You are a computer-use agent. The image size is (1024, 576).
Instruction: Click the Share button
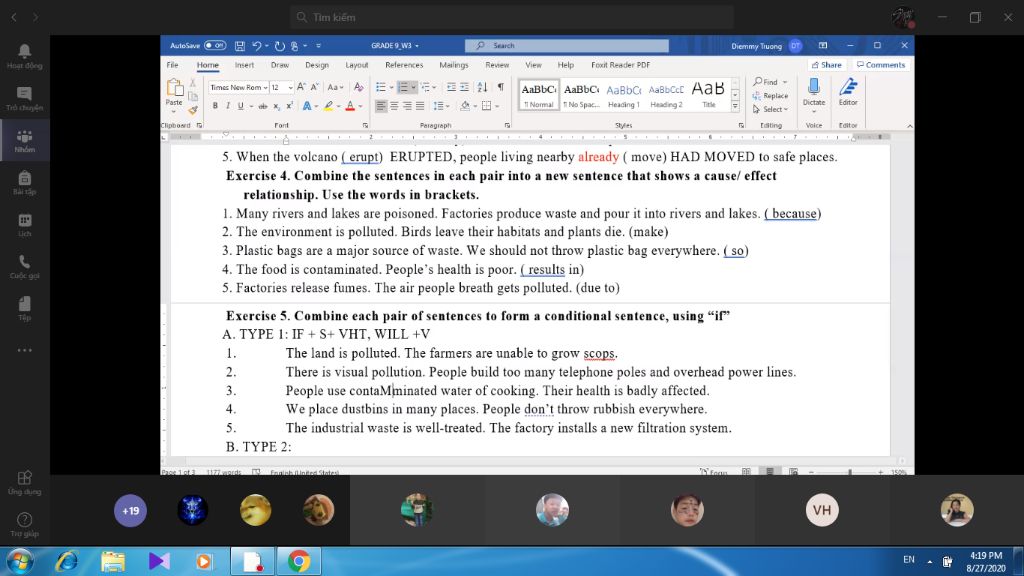(x=827, y=65)
